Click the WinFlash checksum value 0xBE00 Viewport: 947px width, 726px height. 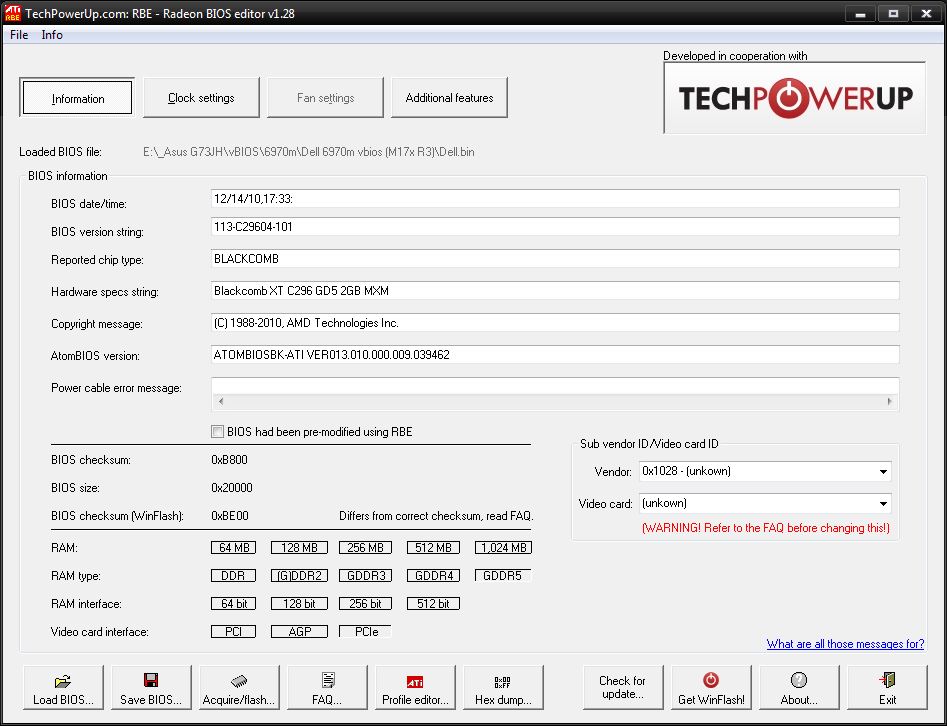tap(230, 516)
